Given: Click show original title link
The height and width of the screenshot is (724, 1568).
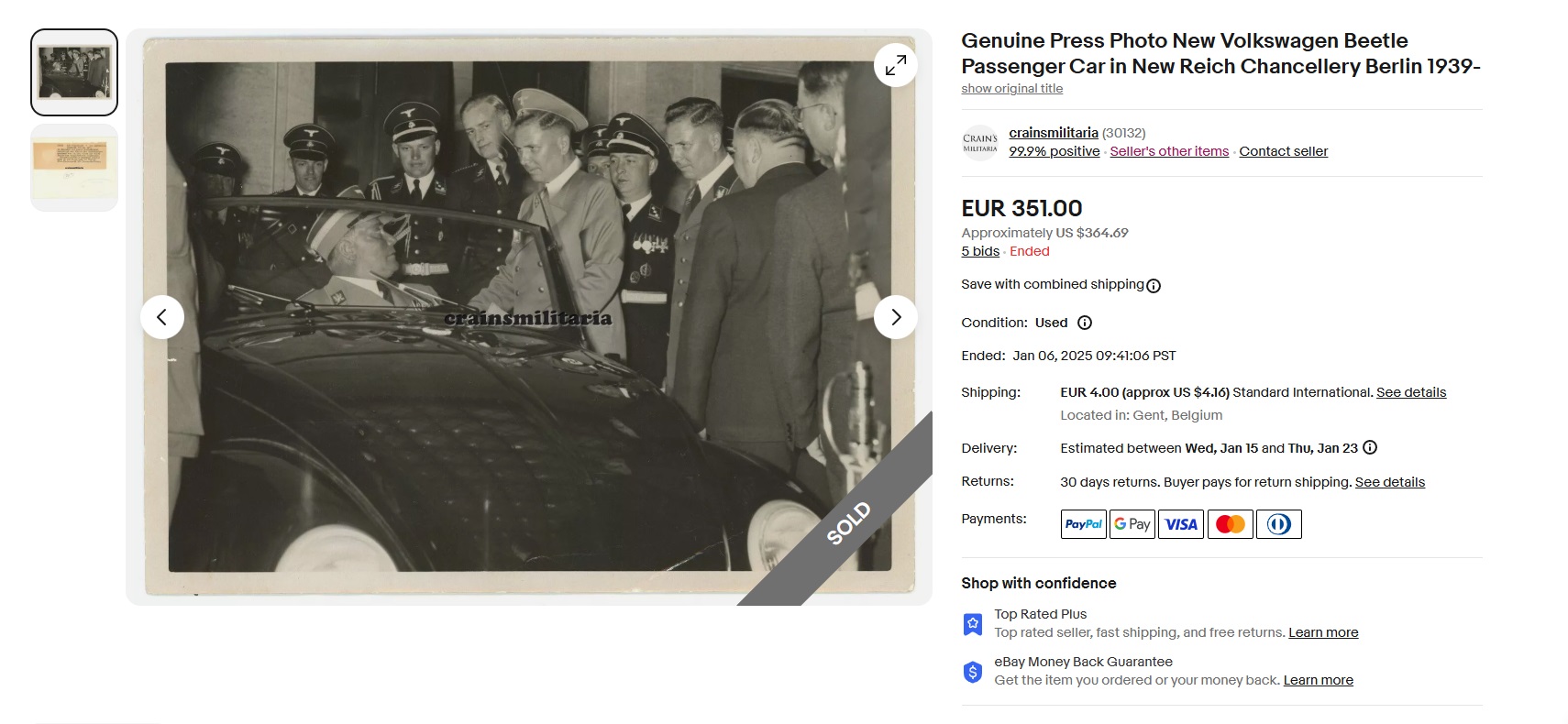Looking at the screenshot, I should click(1012, 89).
